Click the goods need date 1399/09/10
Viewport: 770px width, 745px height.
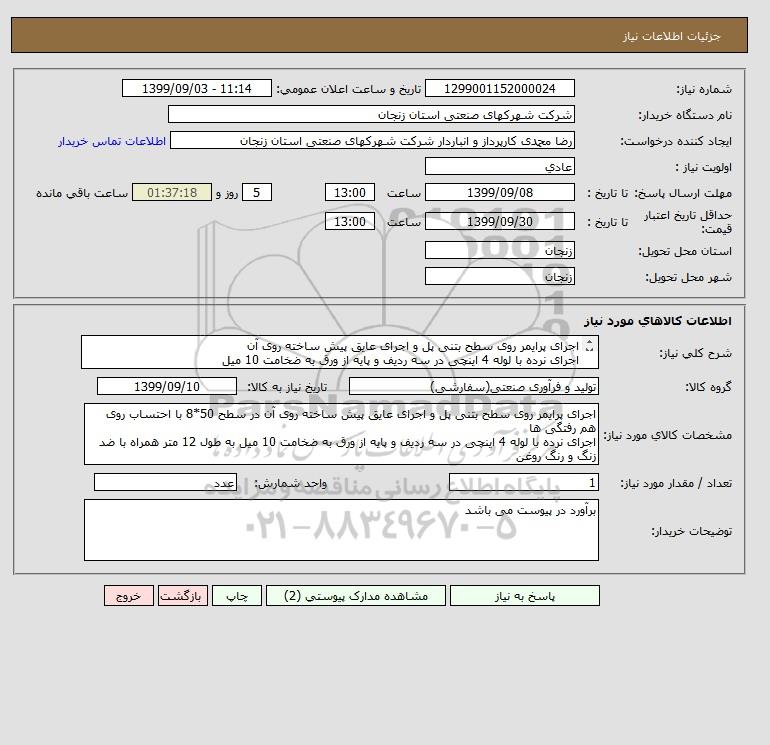(x=167, y=386)
